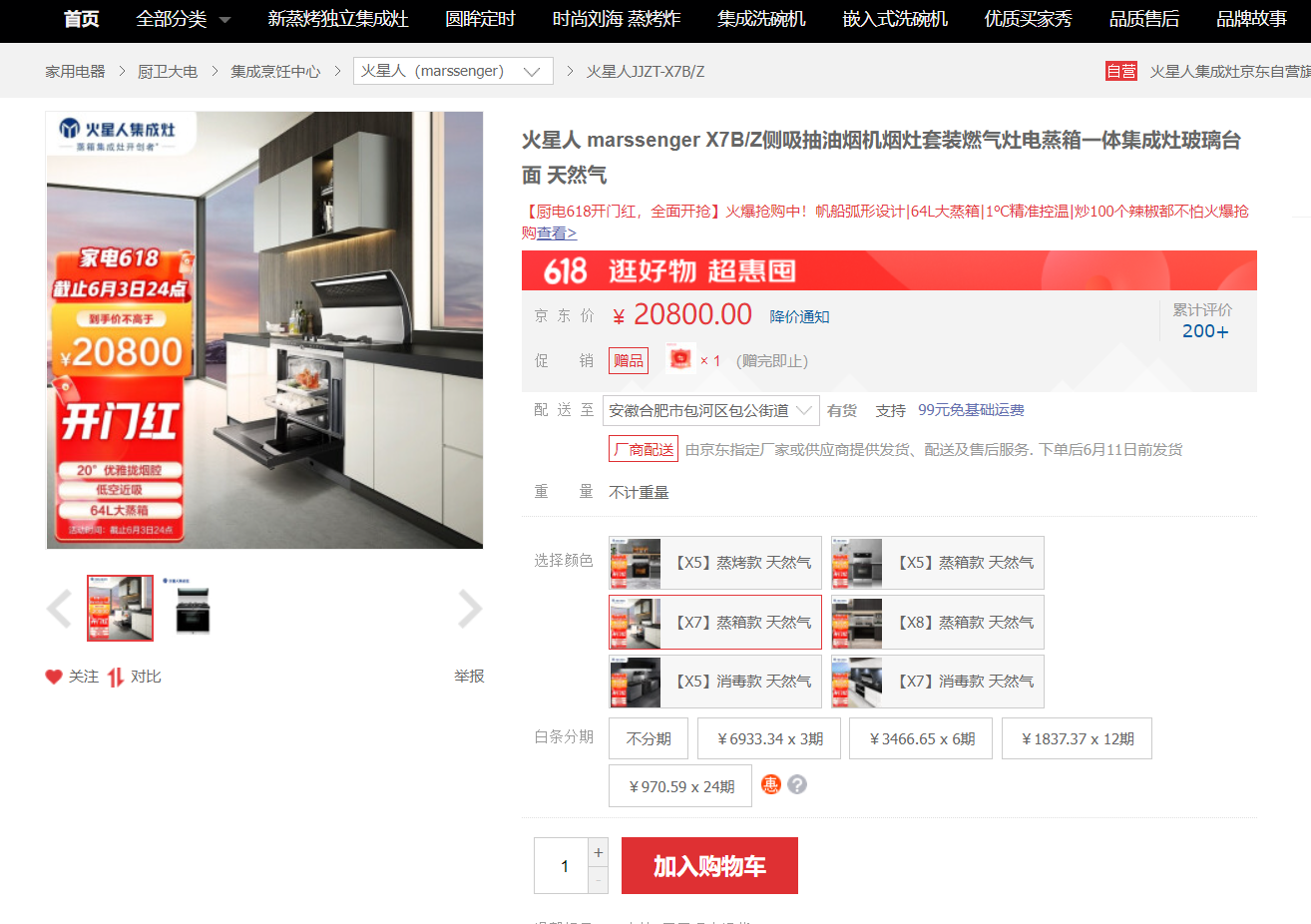Viewport: 1311px width, 924px height.
Task: Open 家用电器 breadcrumb
Action: click(x=75, y=71)
